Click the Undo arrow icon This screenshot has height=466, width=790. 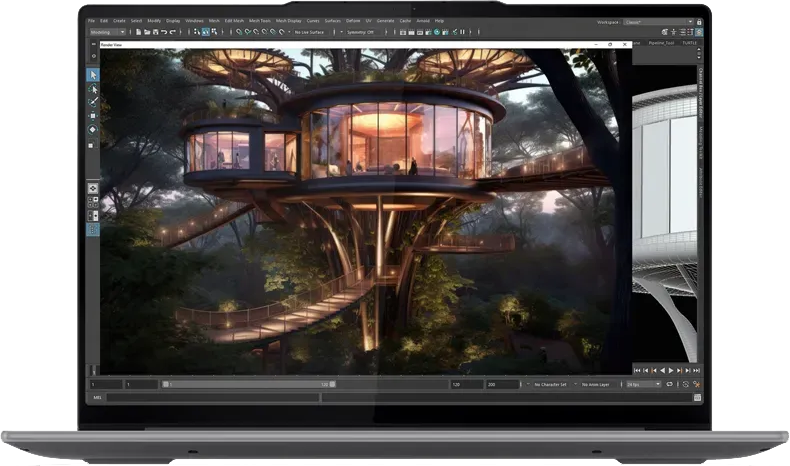click(x=162, y=31)
